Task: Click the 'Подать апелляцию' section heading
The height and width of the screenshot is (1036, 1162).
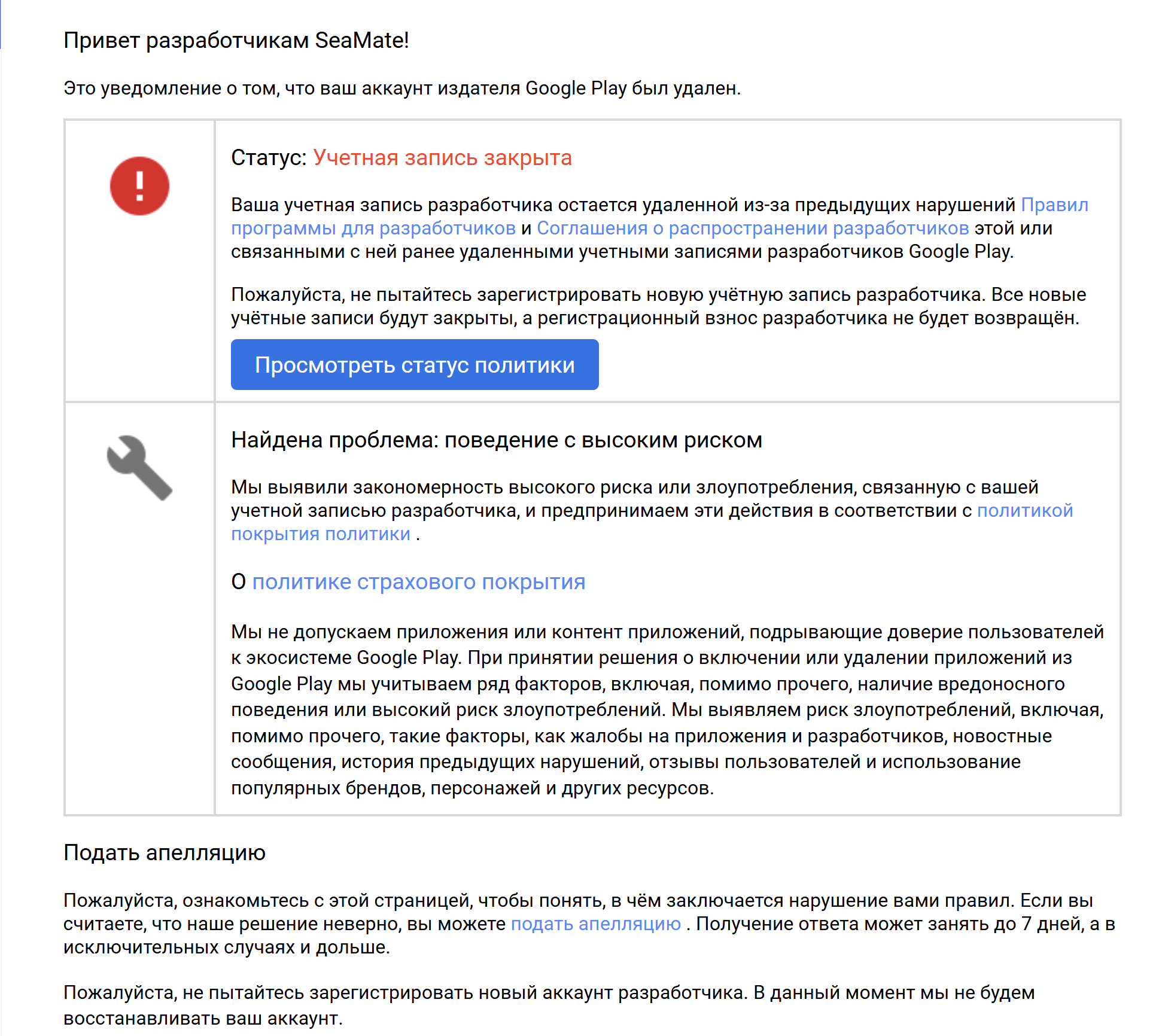Action: tap(165, 852)
